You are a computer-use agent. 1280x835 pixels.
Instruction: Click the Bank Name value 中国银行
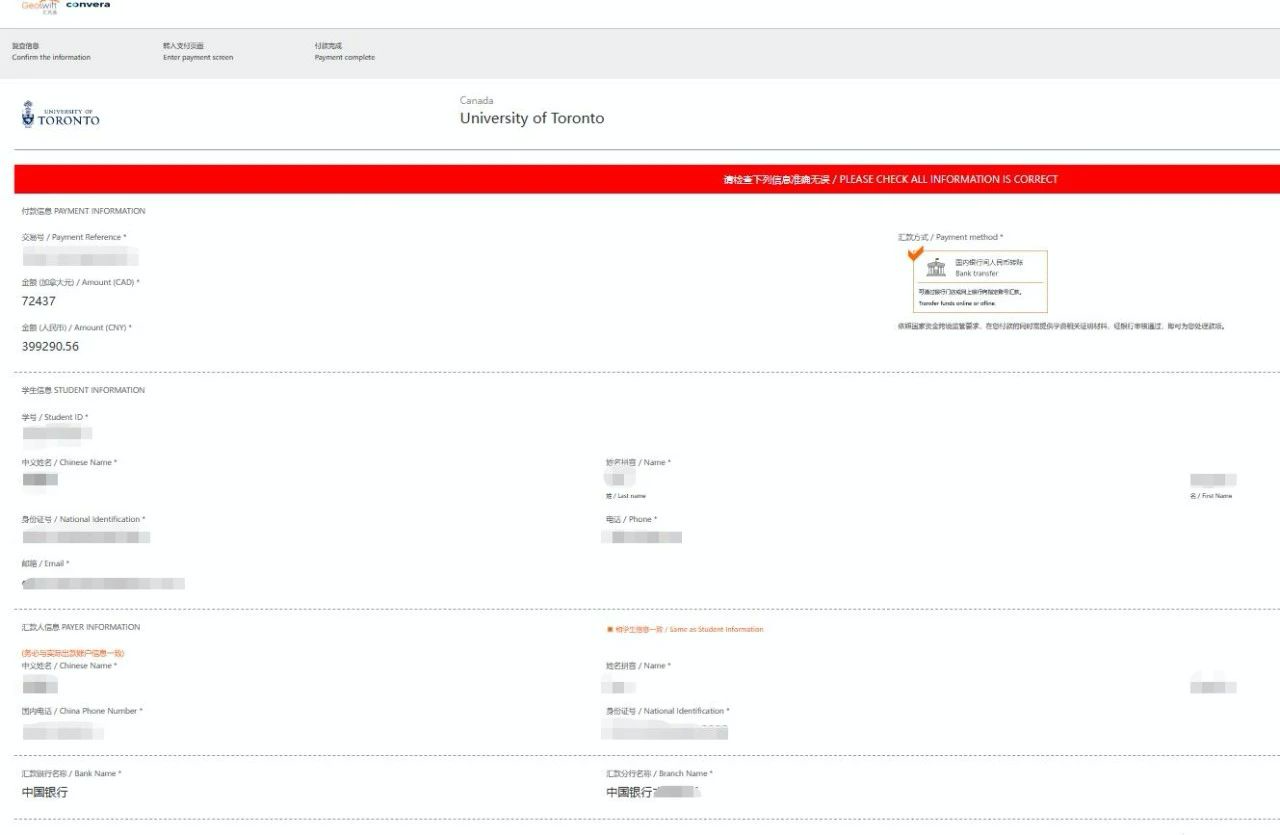point(45,792)
